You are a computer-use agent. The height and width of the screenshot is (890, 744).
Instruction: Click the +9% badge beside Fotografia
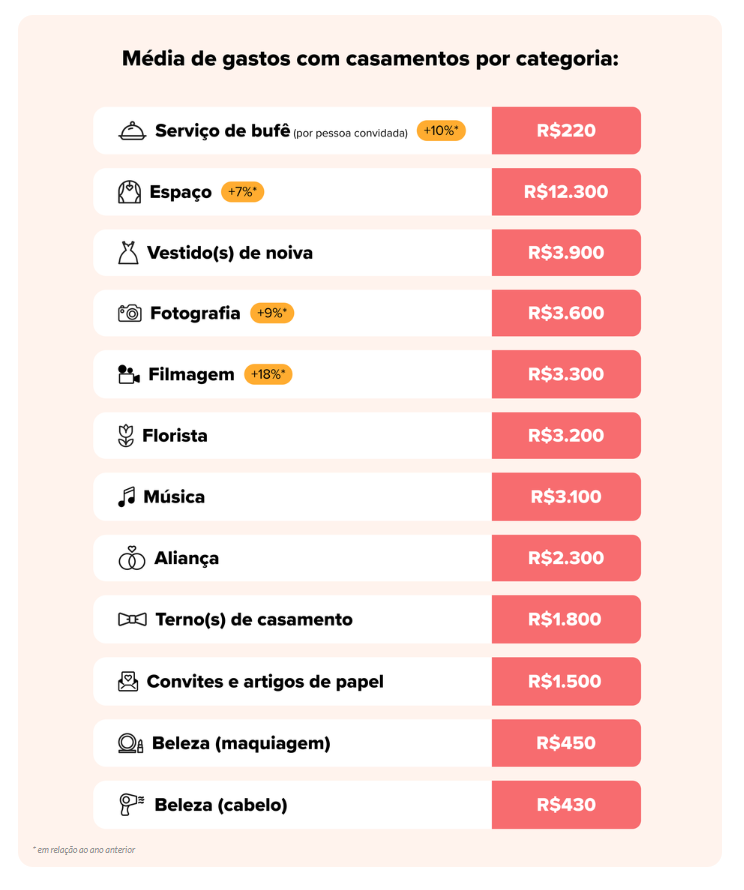pos(272,313)
